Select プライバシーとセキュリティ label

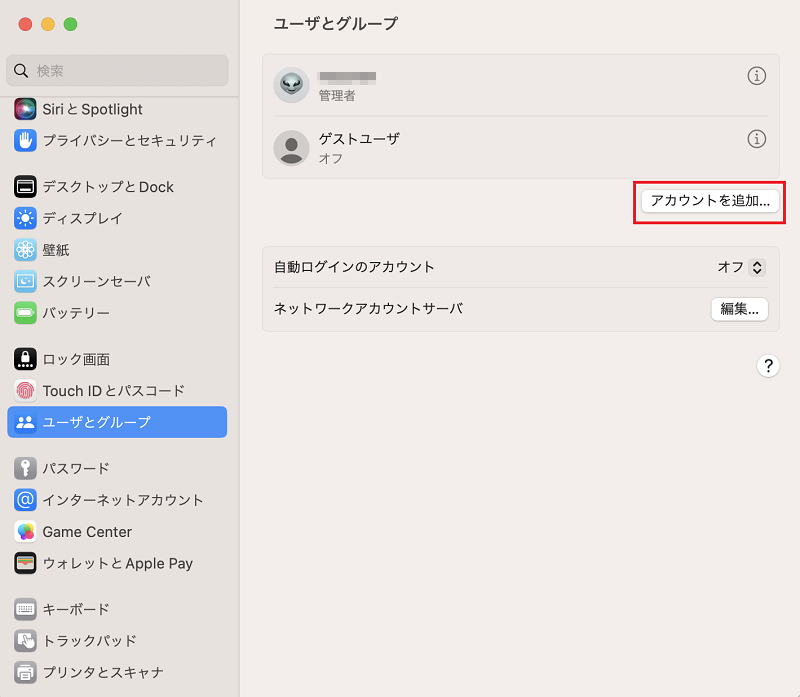click(x=130, y=140)
